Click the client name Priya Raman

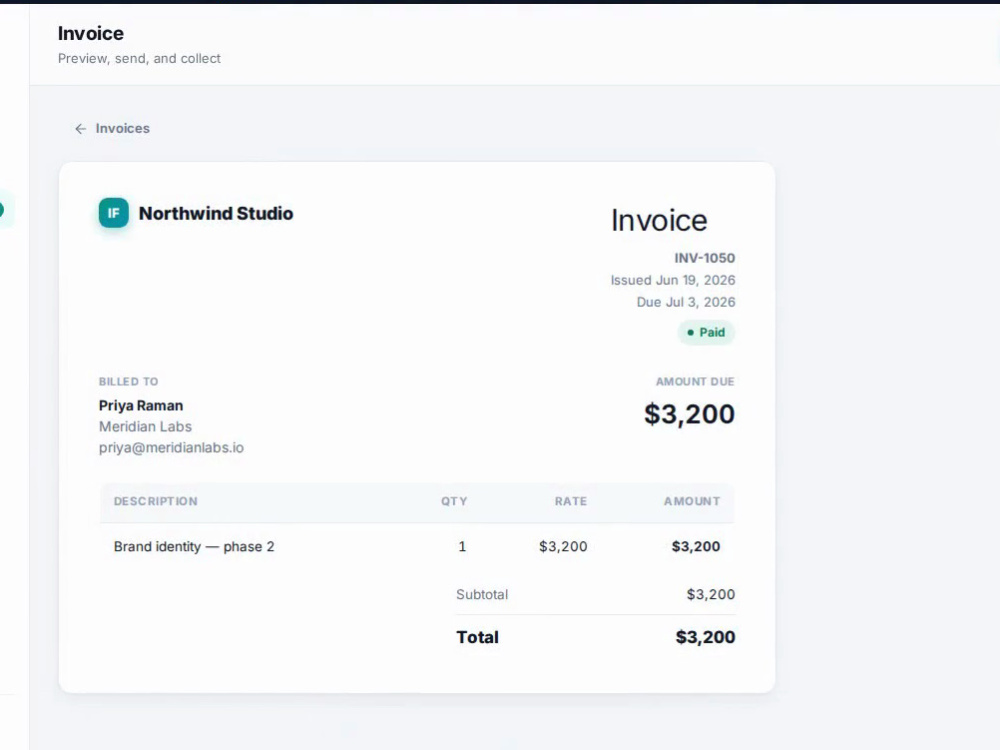coord(141,406)
